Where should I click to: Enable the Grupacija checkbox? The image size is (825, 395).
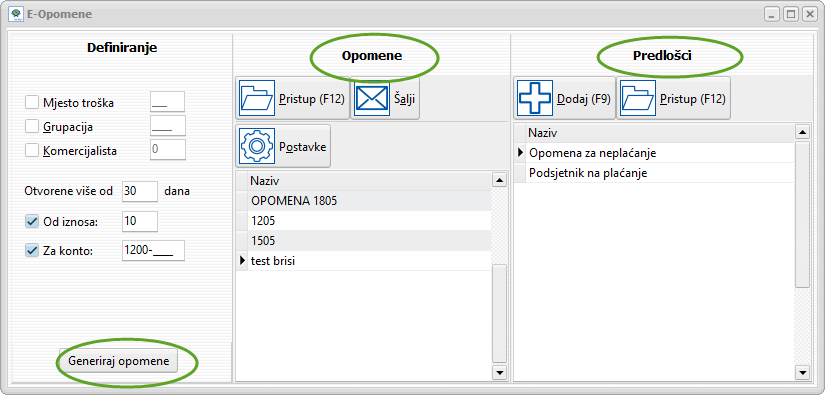(x=32, y=126)
